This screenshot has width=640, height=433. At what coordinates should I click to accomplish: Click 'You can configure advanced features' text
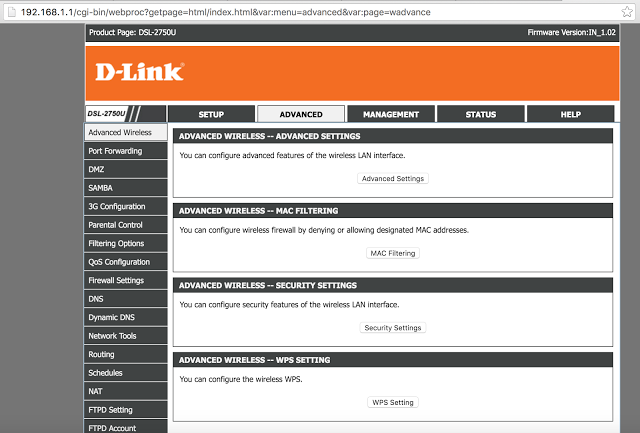(292, 155)
